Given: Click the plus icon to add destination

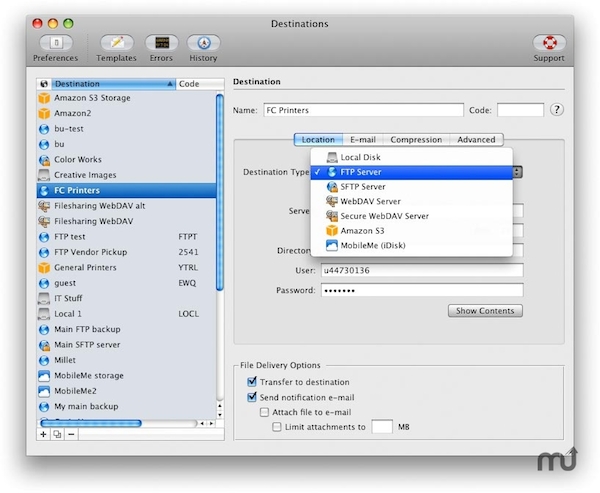Looking at the screenshot, I should point(43,434).
